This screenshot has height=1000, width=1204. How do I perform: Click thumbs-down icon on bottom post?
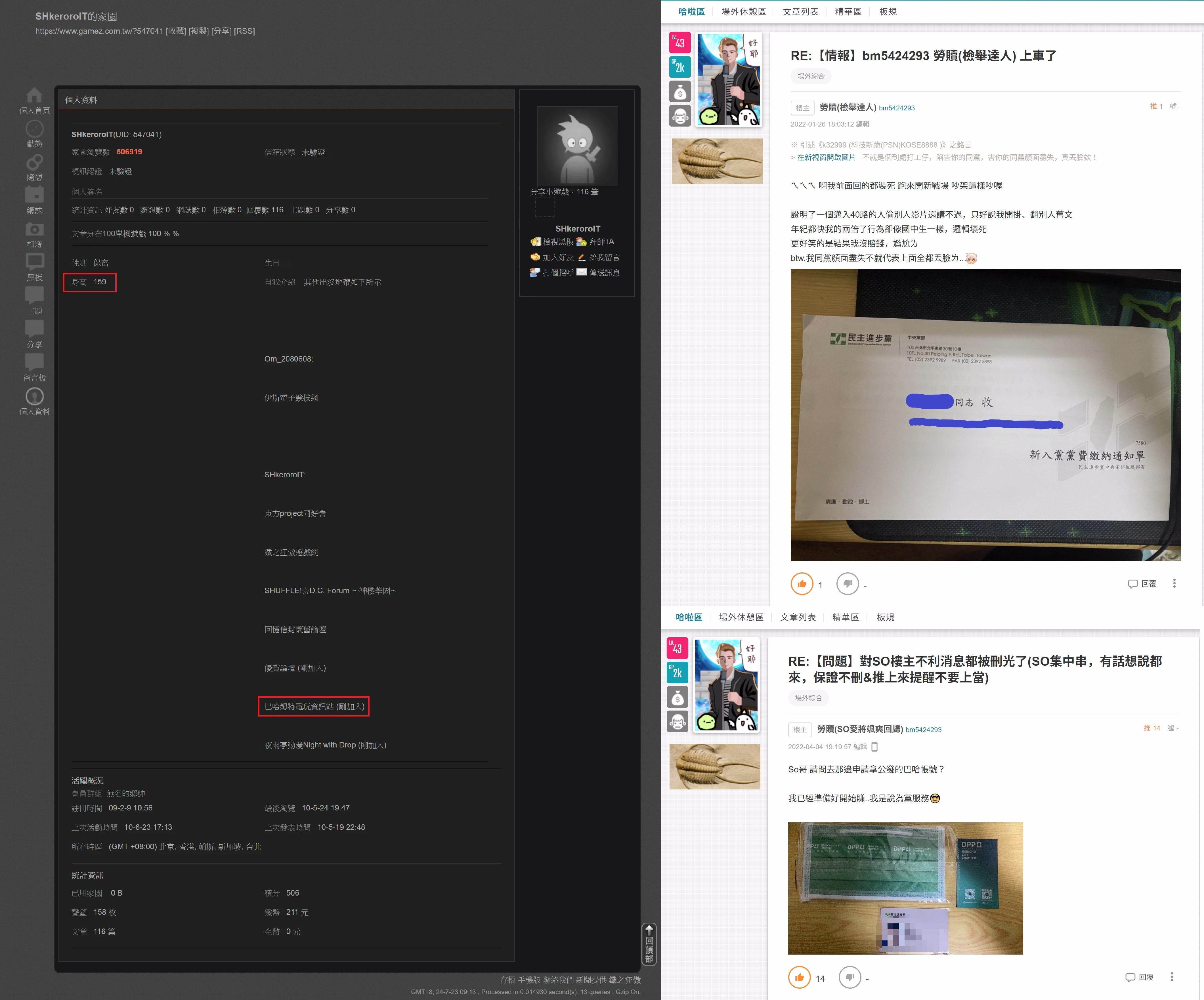point(850,977)
